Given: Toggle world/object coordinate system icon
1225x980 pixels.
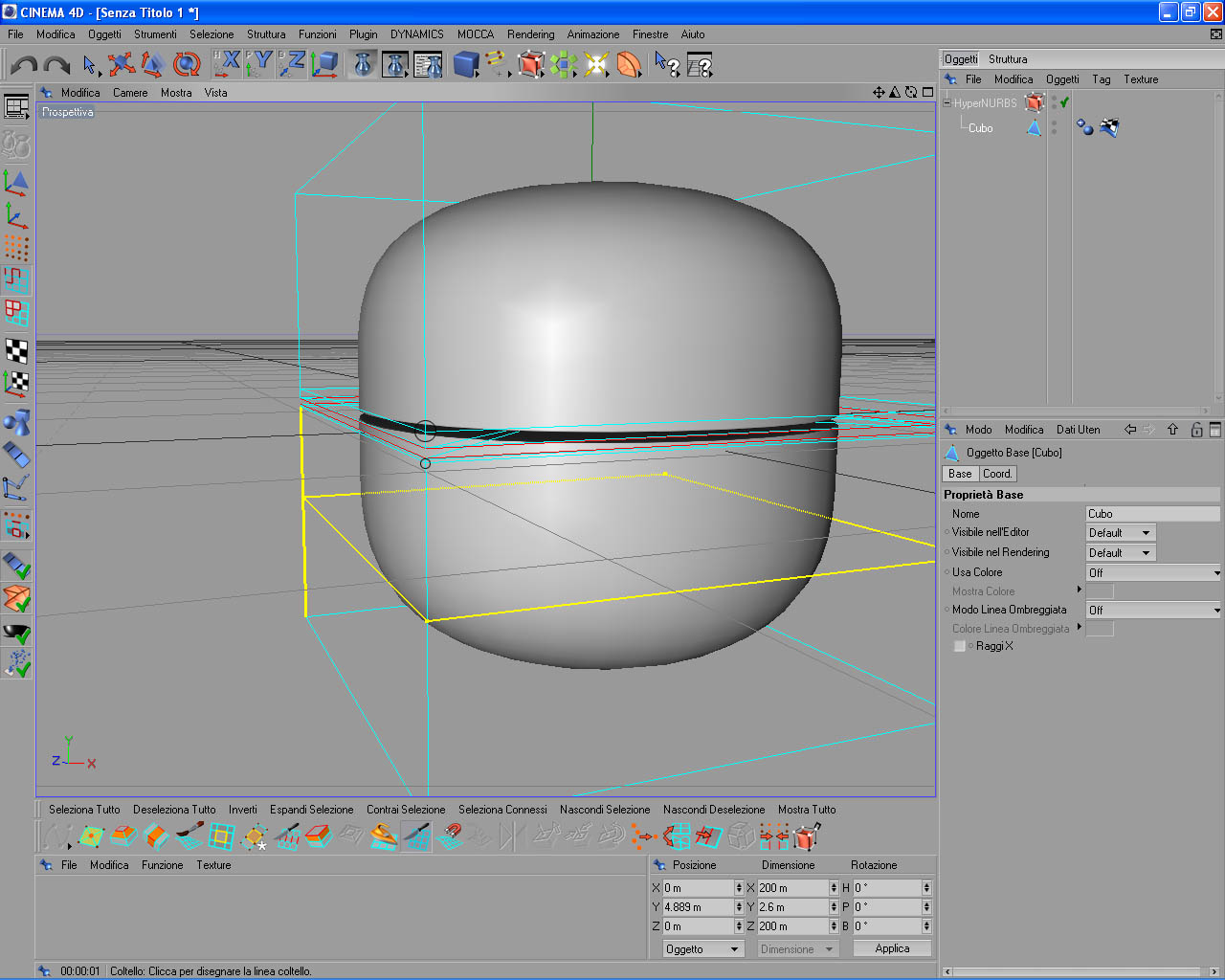Looking at the screenshot, I should 323,64.
